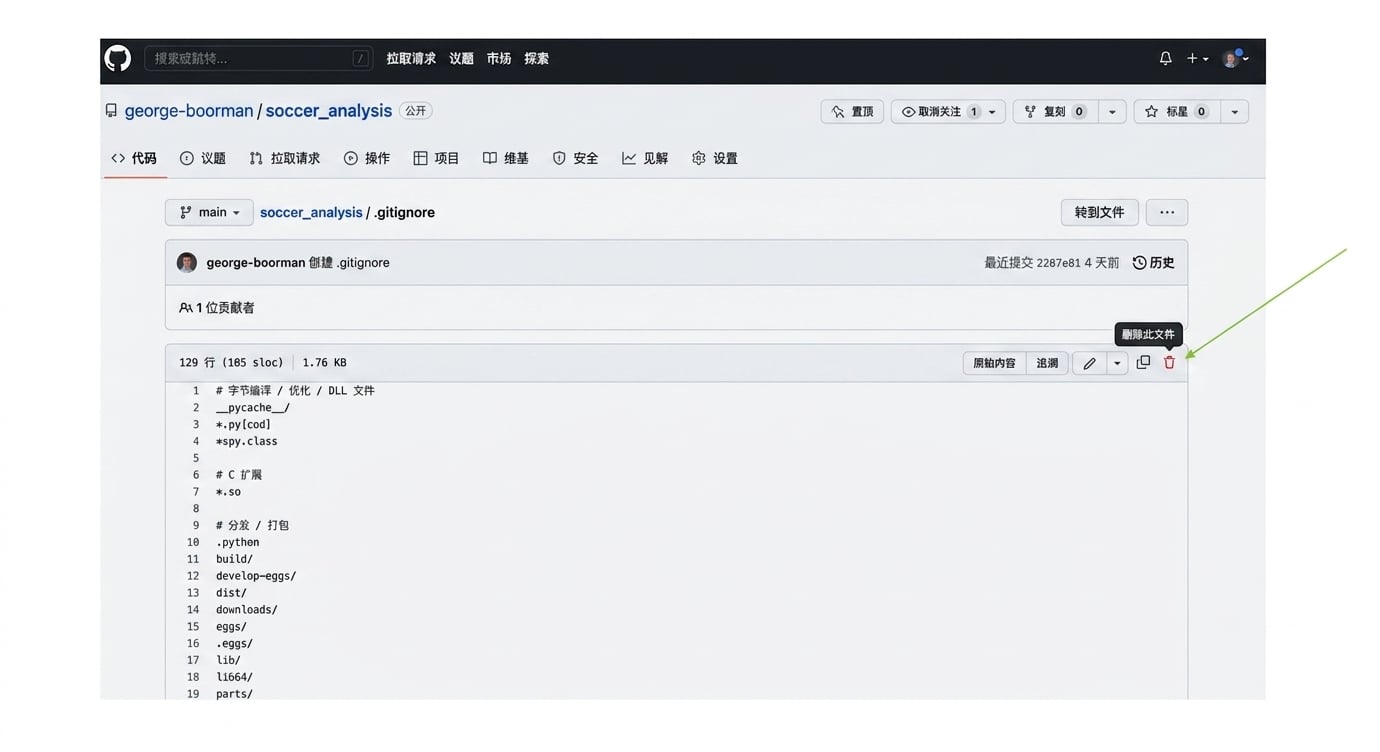The height and width of the screenshot is (752, 1380).
Task: Click the downloads/ line
Action: (x=246, y=610)
